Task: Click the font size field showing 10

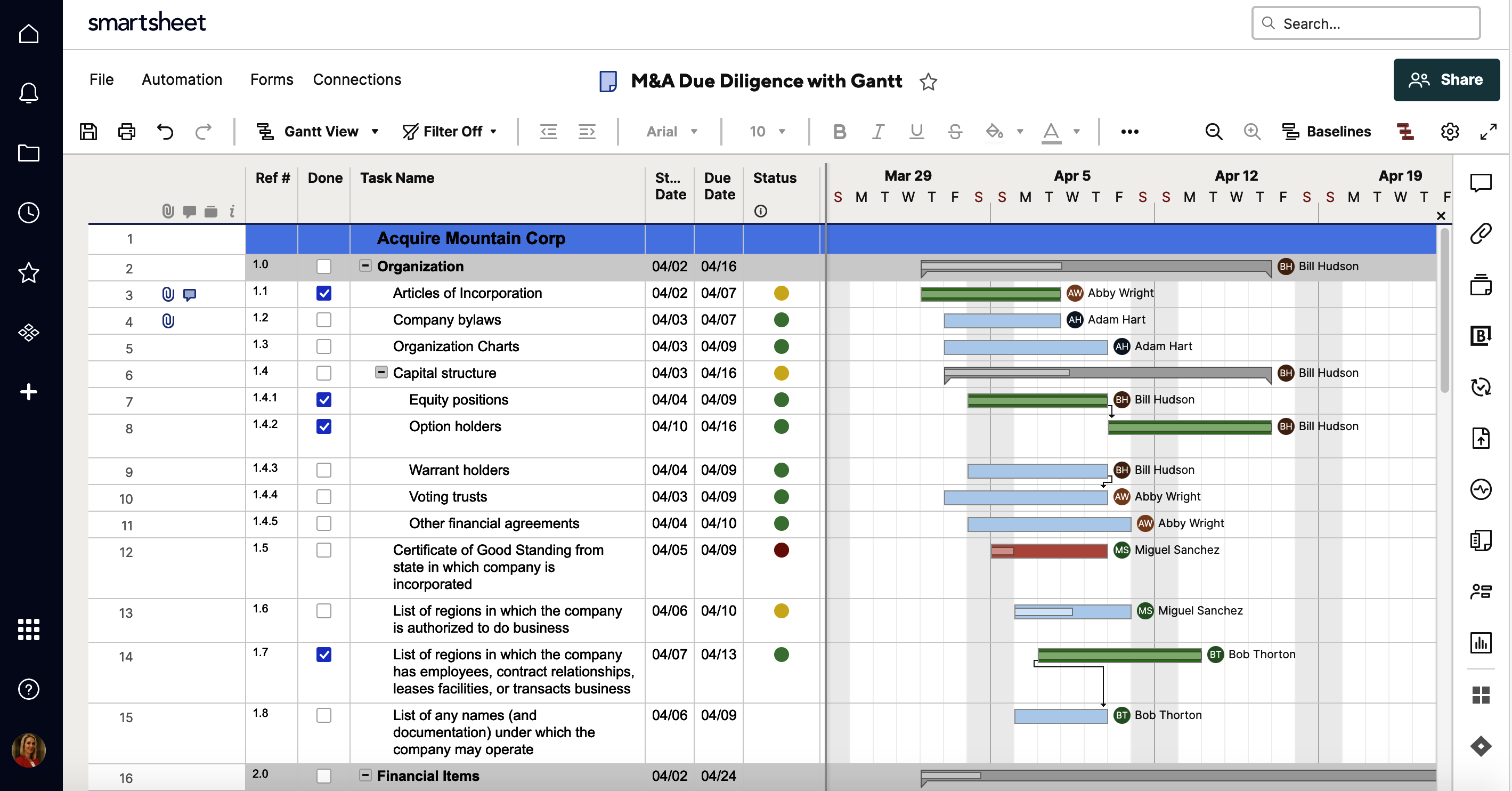Action: [x=767, y=131]
